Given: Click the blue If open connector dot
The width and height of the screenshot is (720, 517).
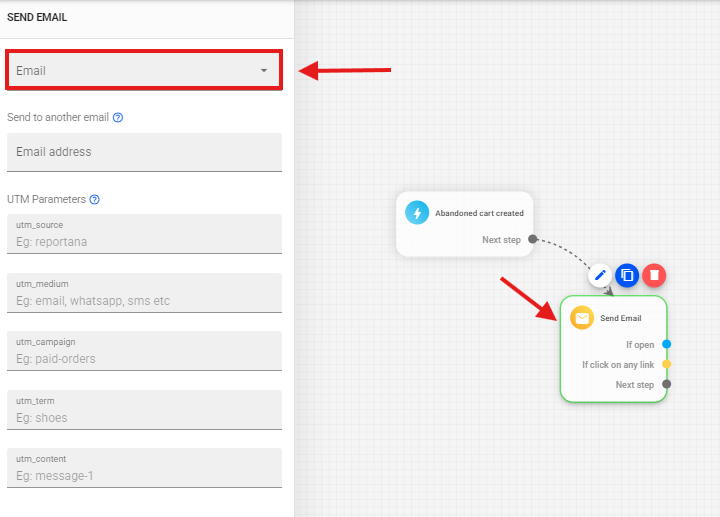Looking at the screenshot, I should [667, 345].
